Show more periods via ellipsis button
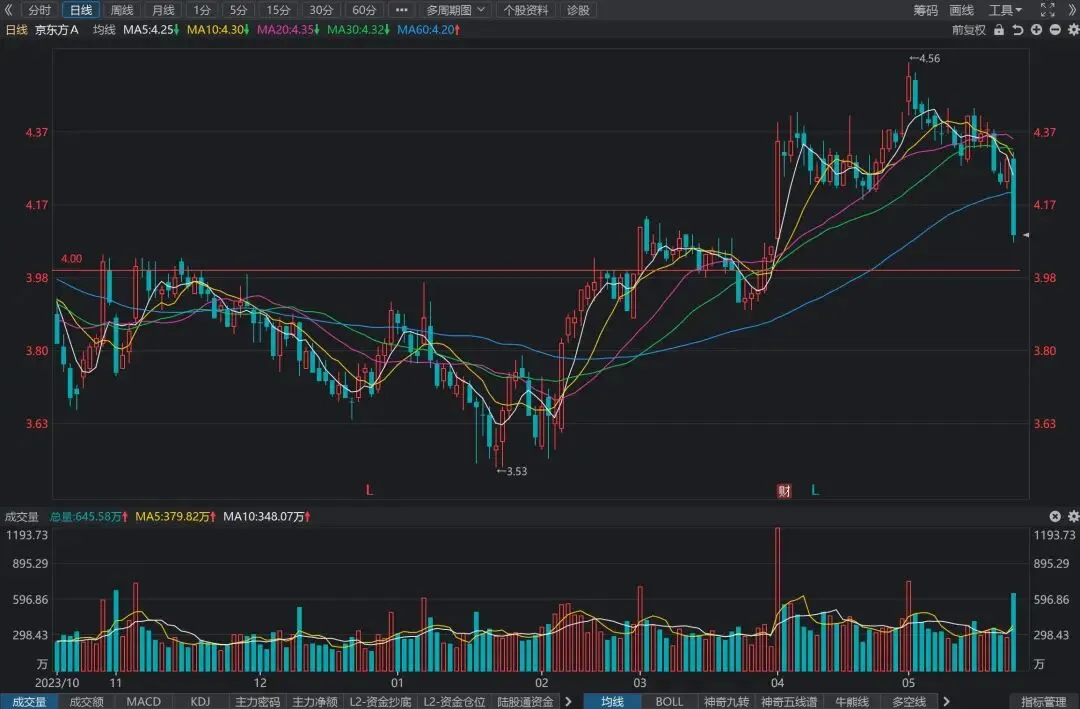This screenshot has height=709, width=1080. tap(402, 10)
